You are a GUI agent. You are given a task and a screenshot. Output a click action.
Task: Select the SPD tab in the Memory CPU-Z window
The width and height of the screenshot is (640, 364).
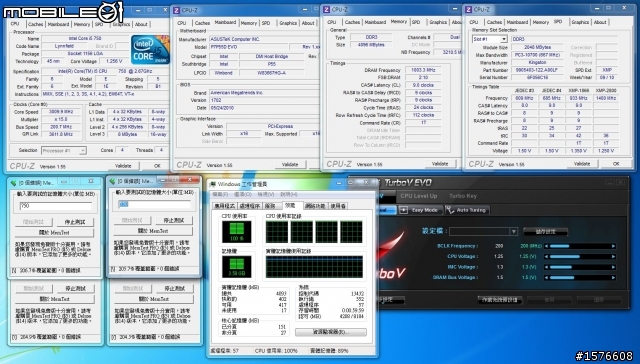click(x=416, y=22)
